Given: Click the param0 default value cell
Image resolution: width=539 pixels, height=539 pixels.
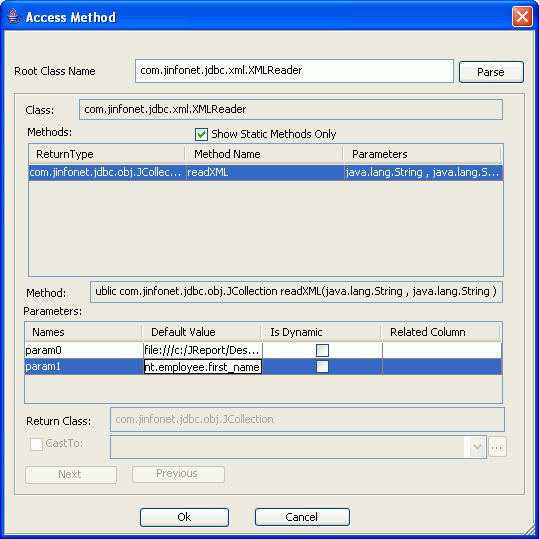Looking at the screenshot, I should (202, 350).
